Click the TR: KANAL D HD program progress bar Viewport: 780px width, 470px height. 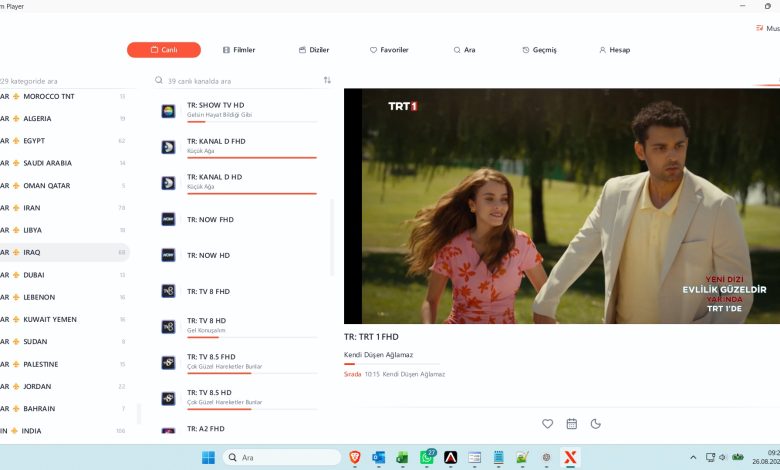pos(252,193)
